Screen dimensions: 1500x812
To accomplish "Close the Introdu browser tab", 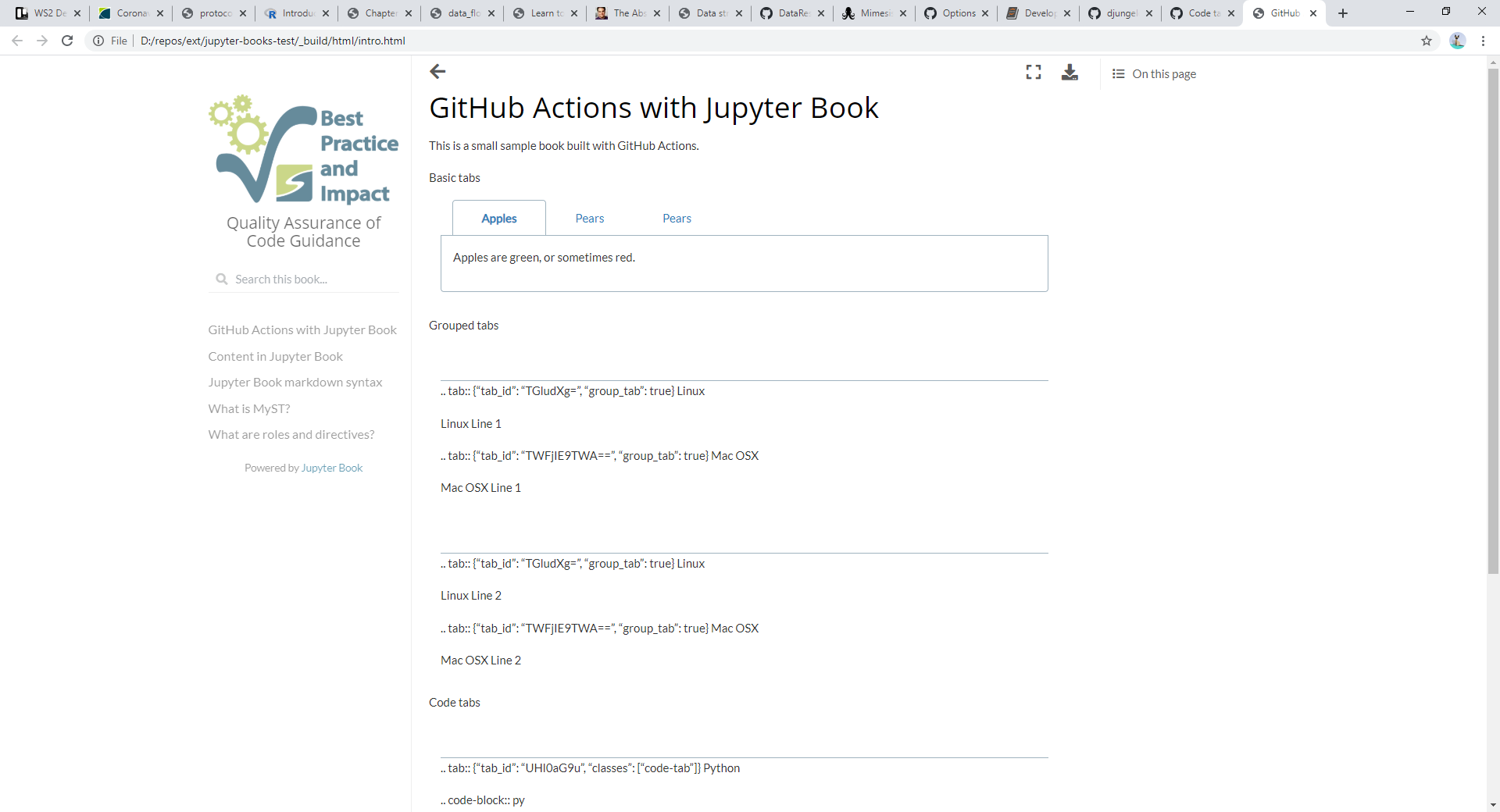I will pos(326,13).
